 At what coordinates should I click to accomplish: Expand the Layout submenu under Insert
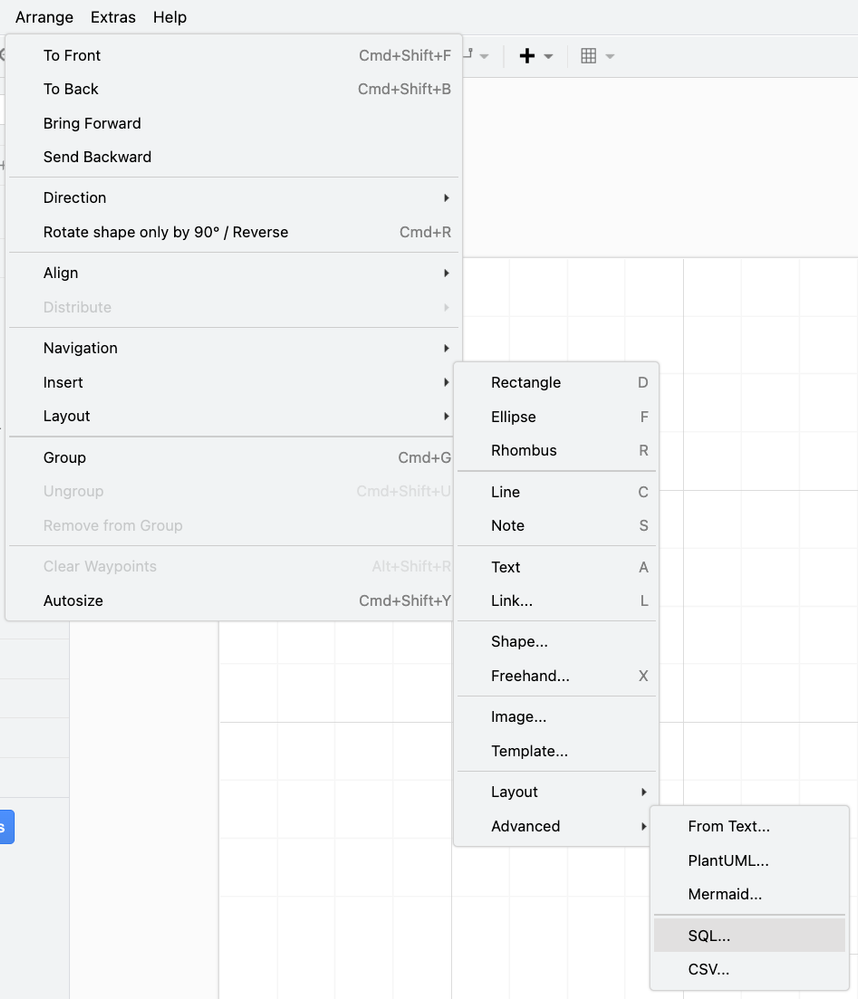point(556,791)
